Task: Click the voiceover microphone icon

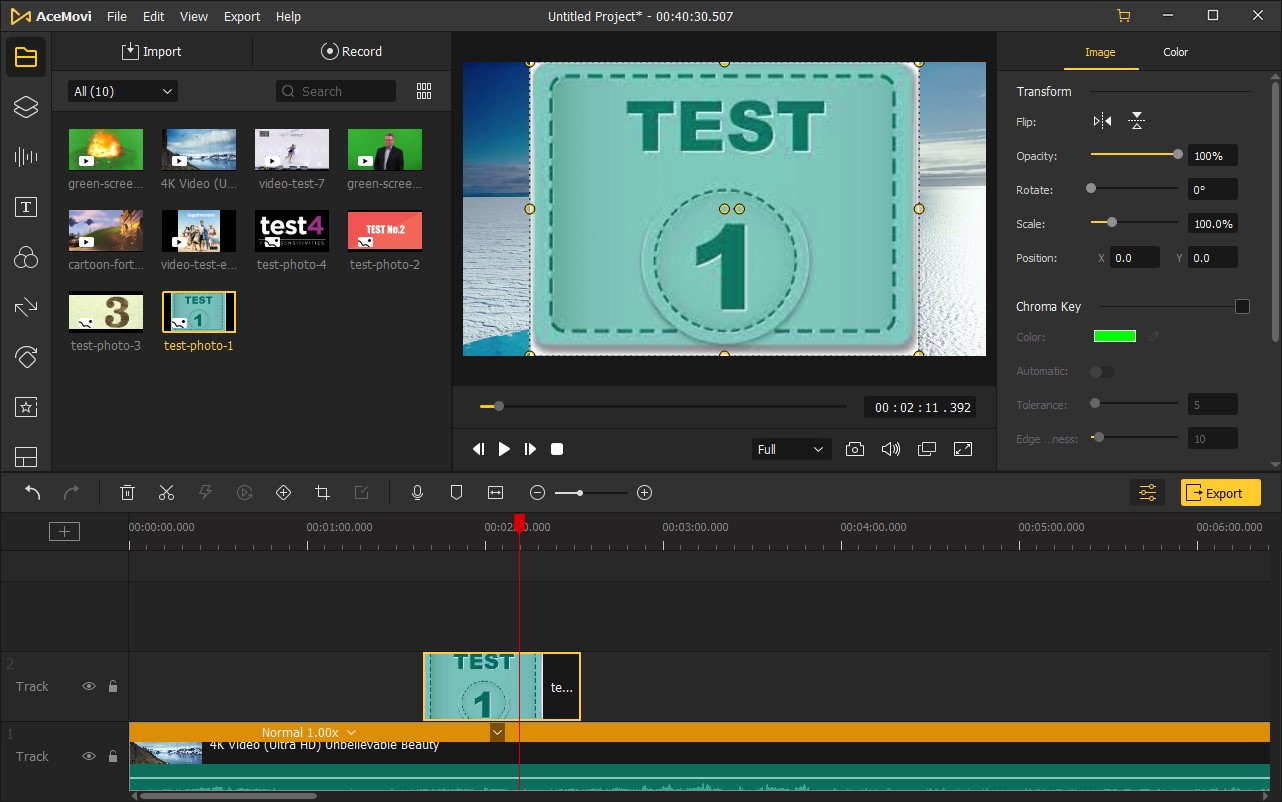Action: [418, 493]
